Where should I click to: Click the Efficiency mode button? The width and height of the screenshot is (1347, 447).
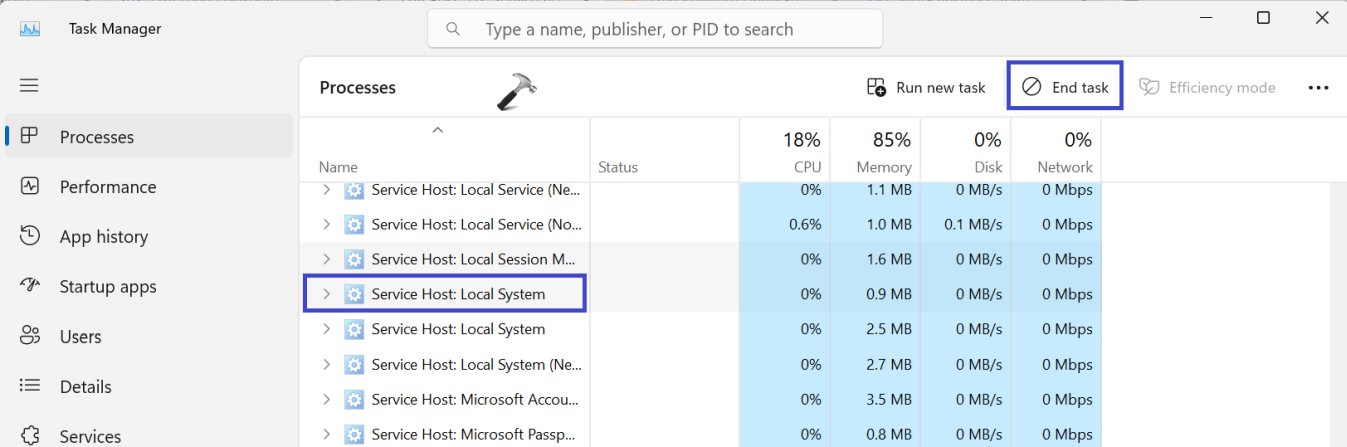(x=1208, y=88)
